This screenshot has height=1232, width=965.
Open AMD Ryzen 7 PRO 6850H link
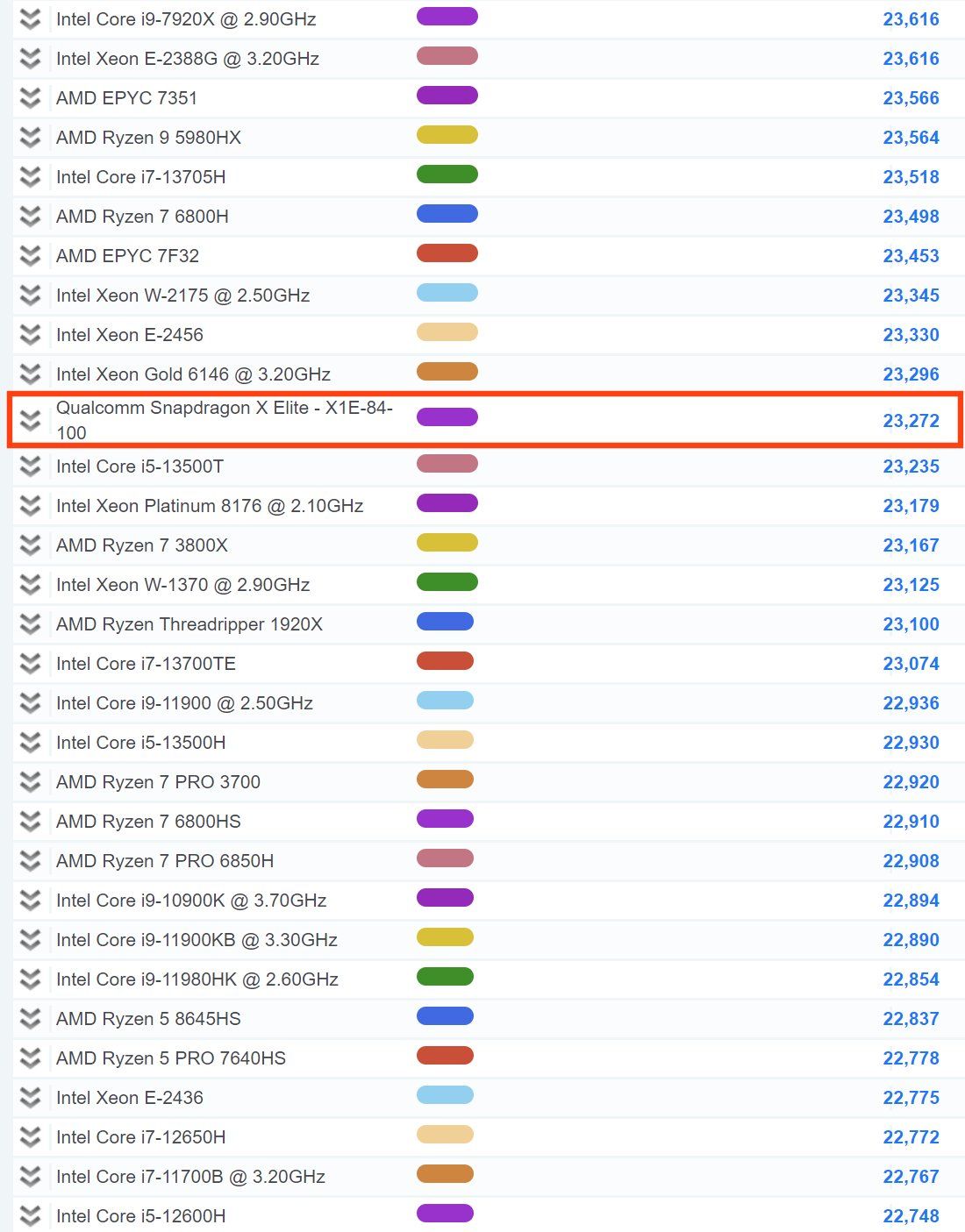pos(165,861)
